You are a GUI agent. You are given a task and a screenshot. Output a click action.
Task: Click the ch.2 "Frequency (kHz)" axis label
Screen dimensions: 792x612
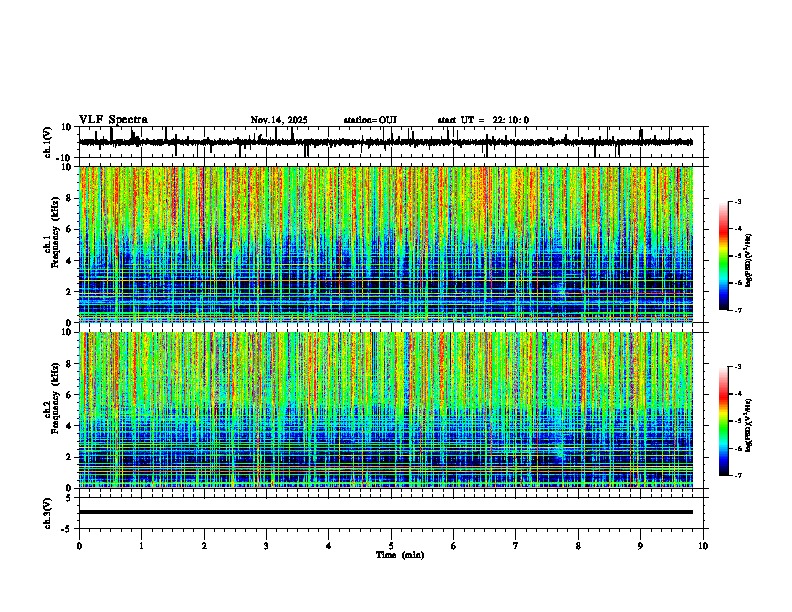(x=55, y=398)
